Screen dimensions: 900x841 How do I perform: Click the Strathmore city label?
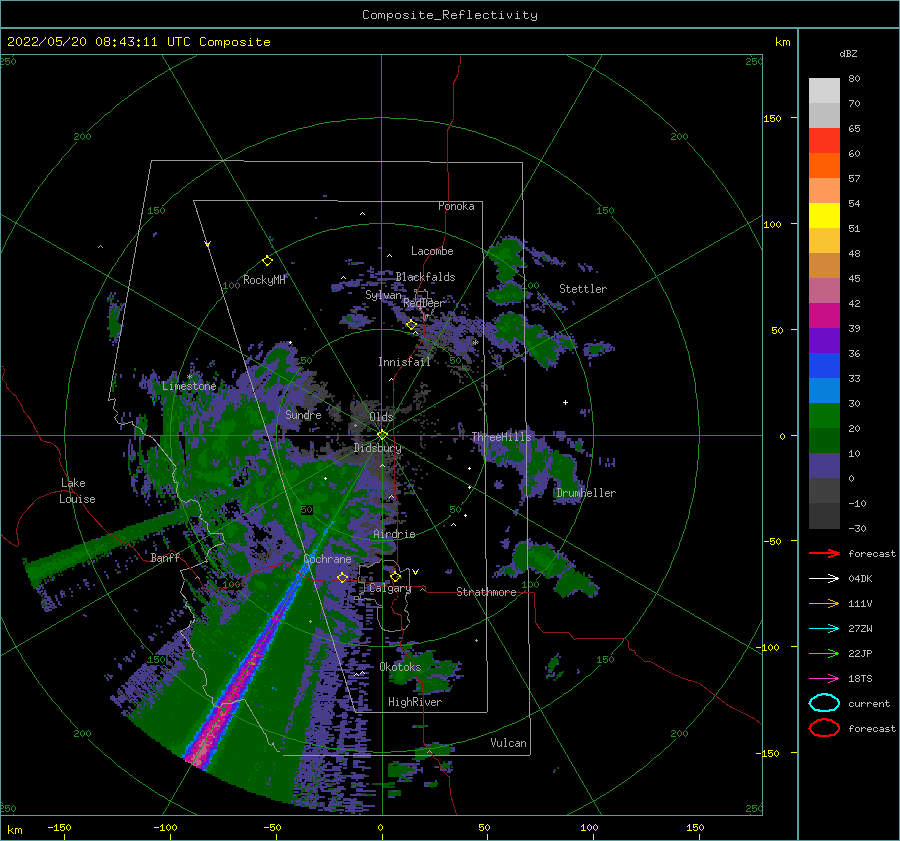coord(486,592)
